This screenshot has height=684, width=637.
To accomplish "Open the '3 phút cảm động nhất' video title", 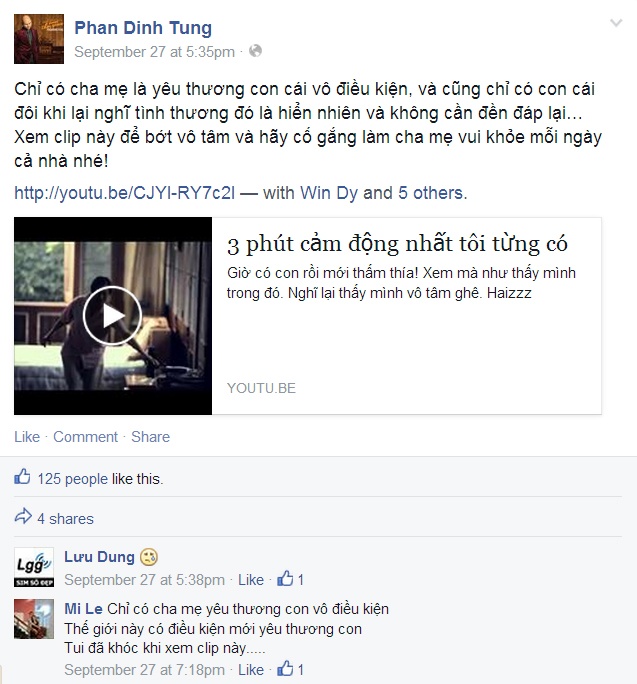I will (x=397, y=244).
